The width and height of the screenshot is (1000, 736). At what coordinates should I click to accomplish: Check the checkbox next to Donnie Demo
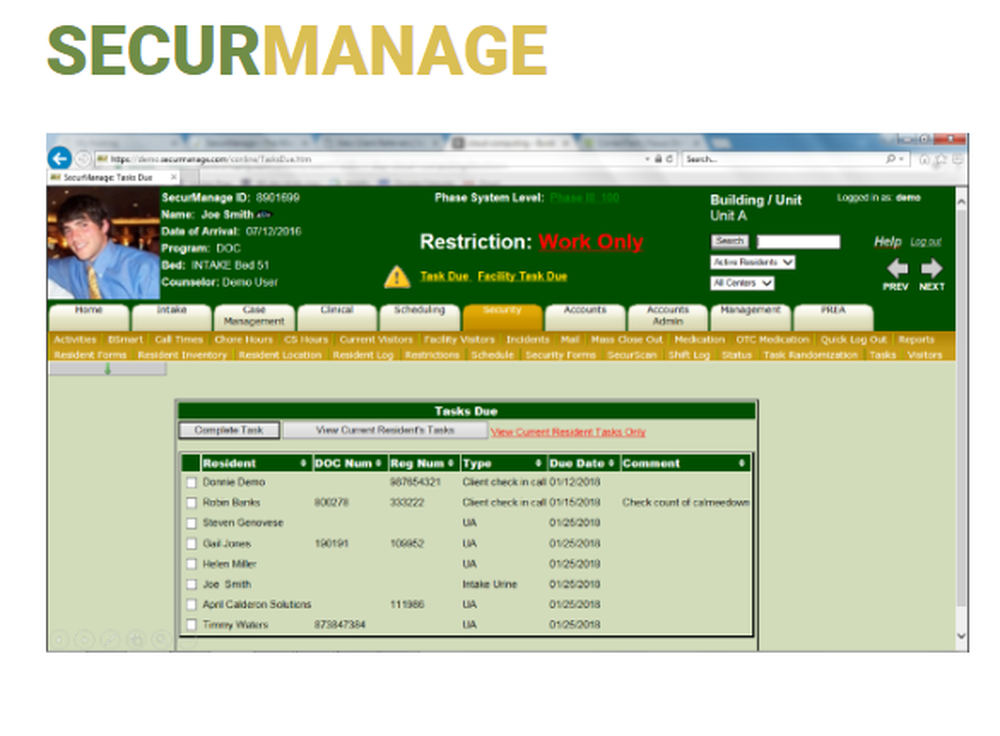193,482
